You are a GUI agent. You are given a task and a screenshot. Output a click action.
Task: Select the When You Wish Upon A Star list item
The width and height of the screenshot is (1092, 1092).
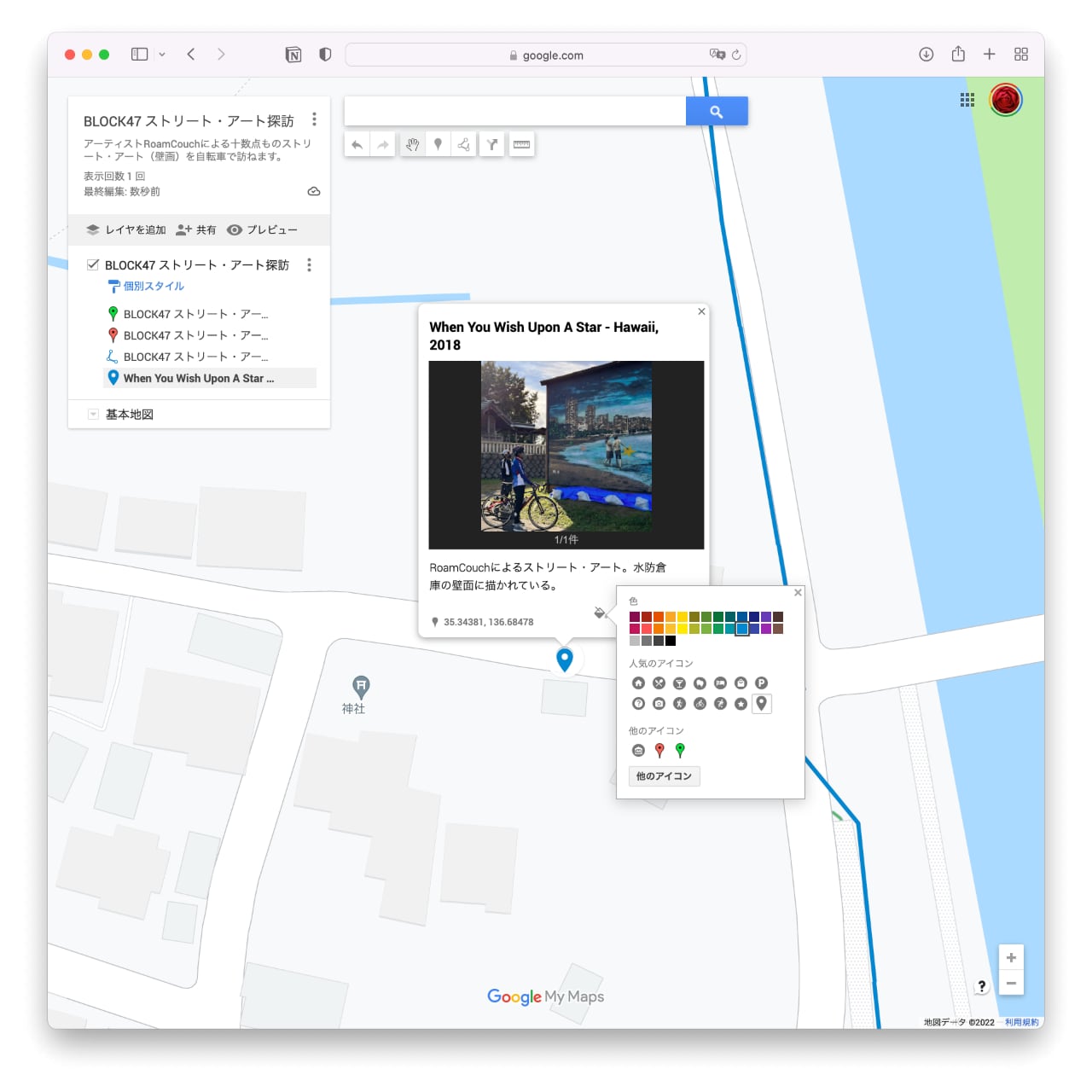pyautogui.click(x=210, y=378)
